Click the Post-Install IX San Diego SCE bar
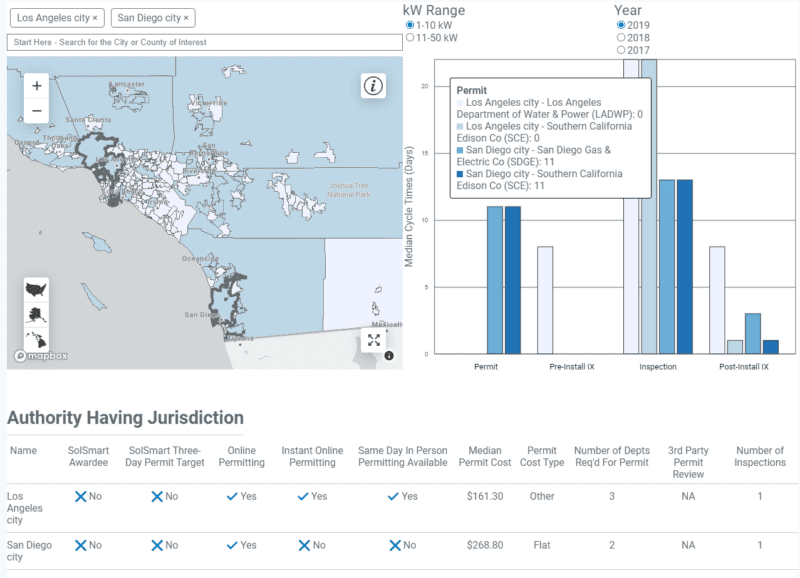 click(771, 347)
